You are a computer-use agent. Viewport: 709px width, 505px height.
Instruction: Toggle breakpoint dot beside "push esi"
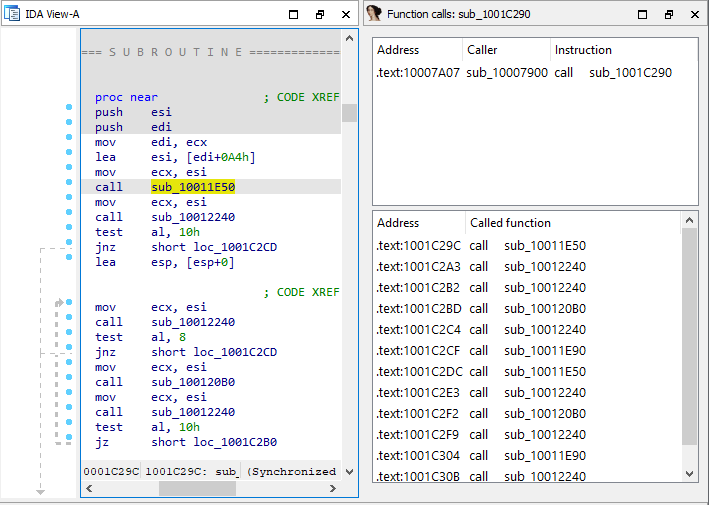(68, 107)
